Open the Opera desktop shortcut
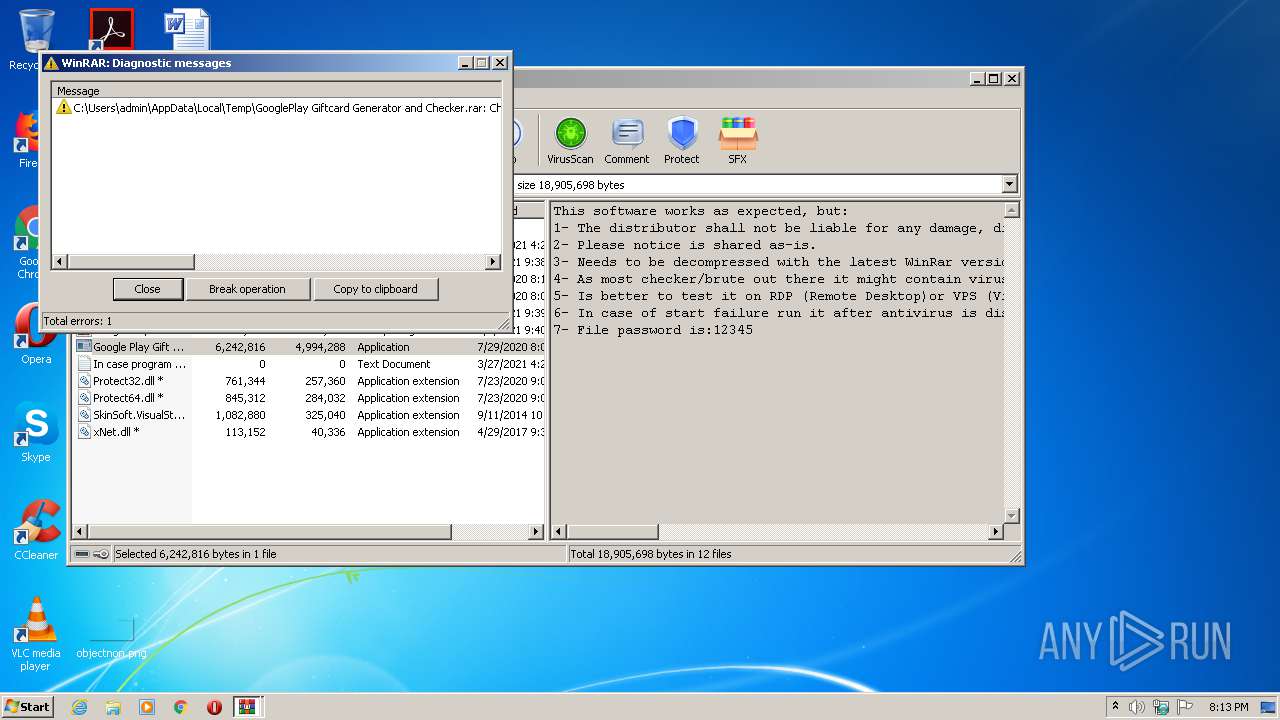The width and height of the screenshot is (1280, 720). 36,335
